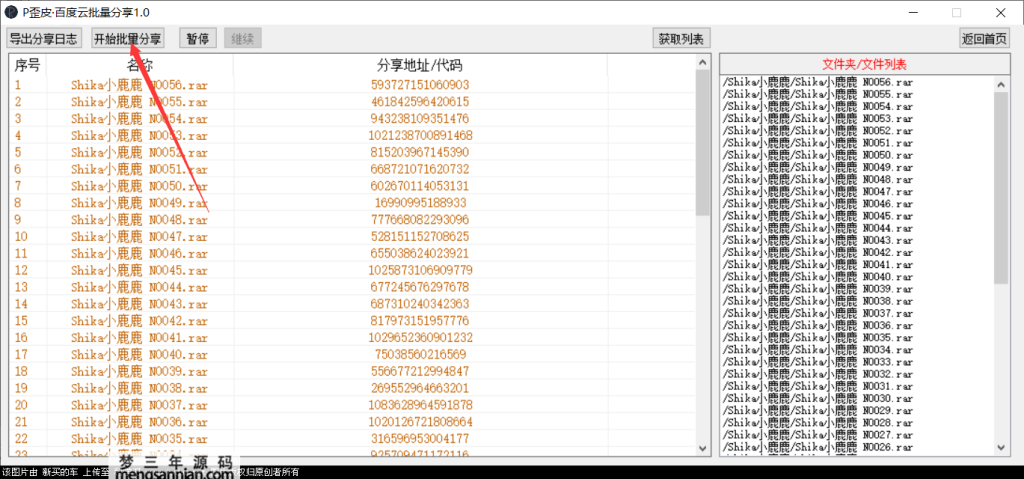Click share code 75038560216569
The height and width of the screenshot is (479, 1024).
click(420, 354)
